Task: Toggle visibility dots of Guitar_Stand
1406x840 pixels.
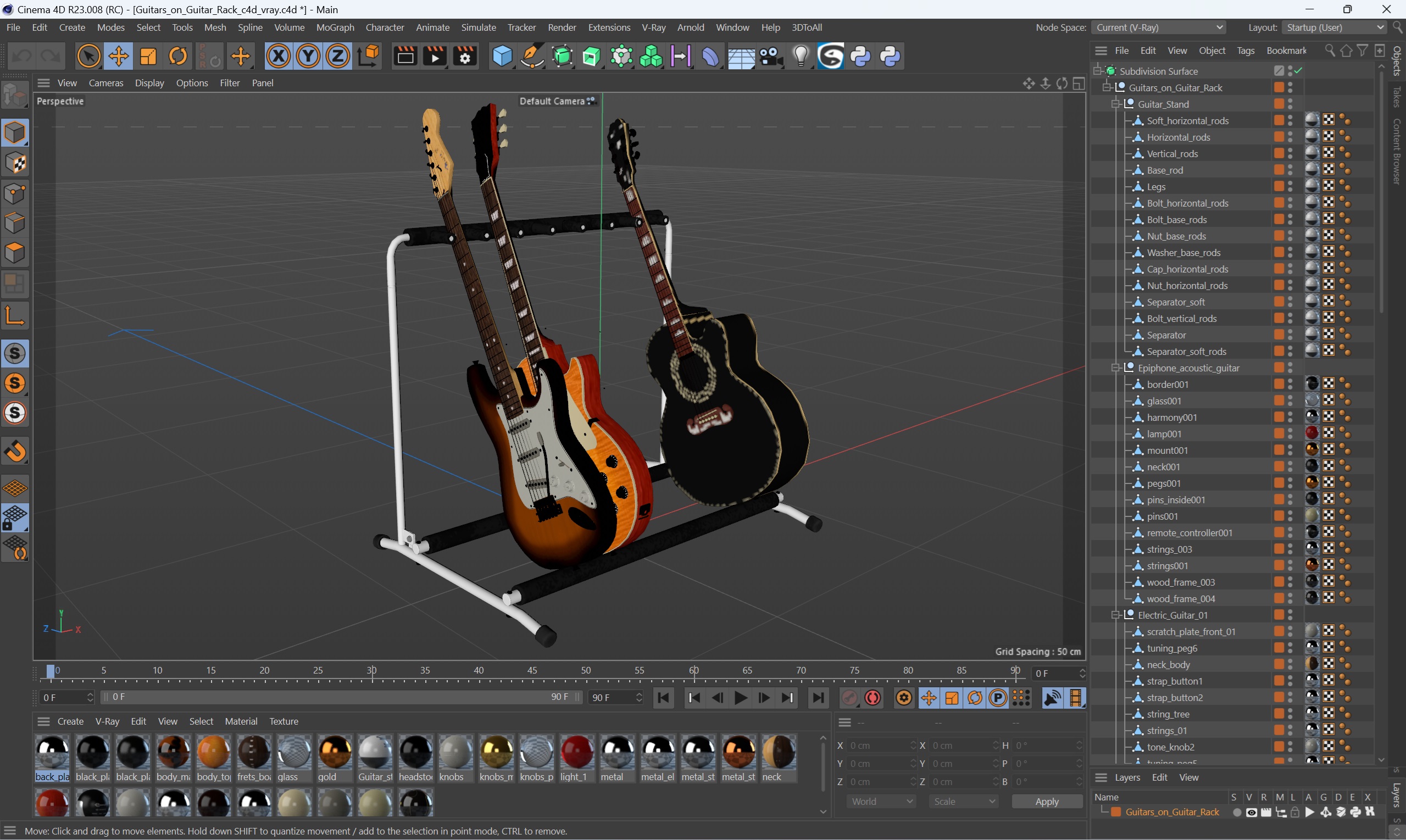Action: click(1290, 104)
